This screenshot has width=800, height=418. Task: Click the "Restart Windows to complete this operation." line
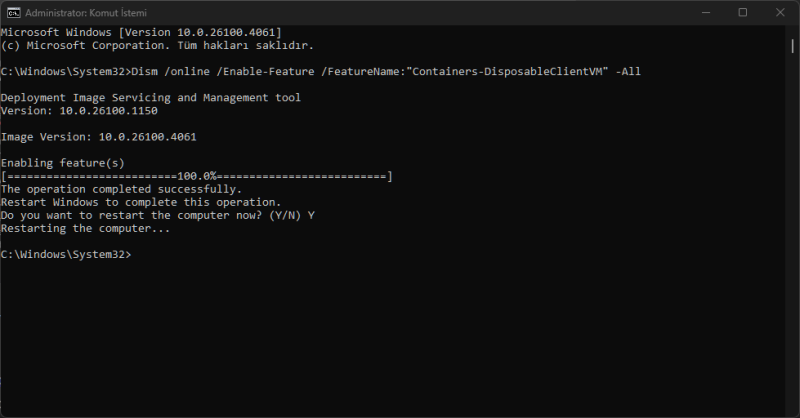138,202
